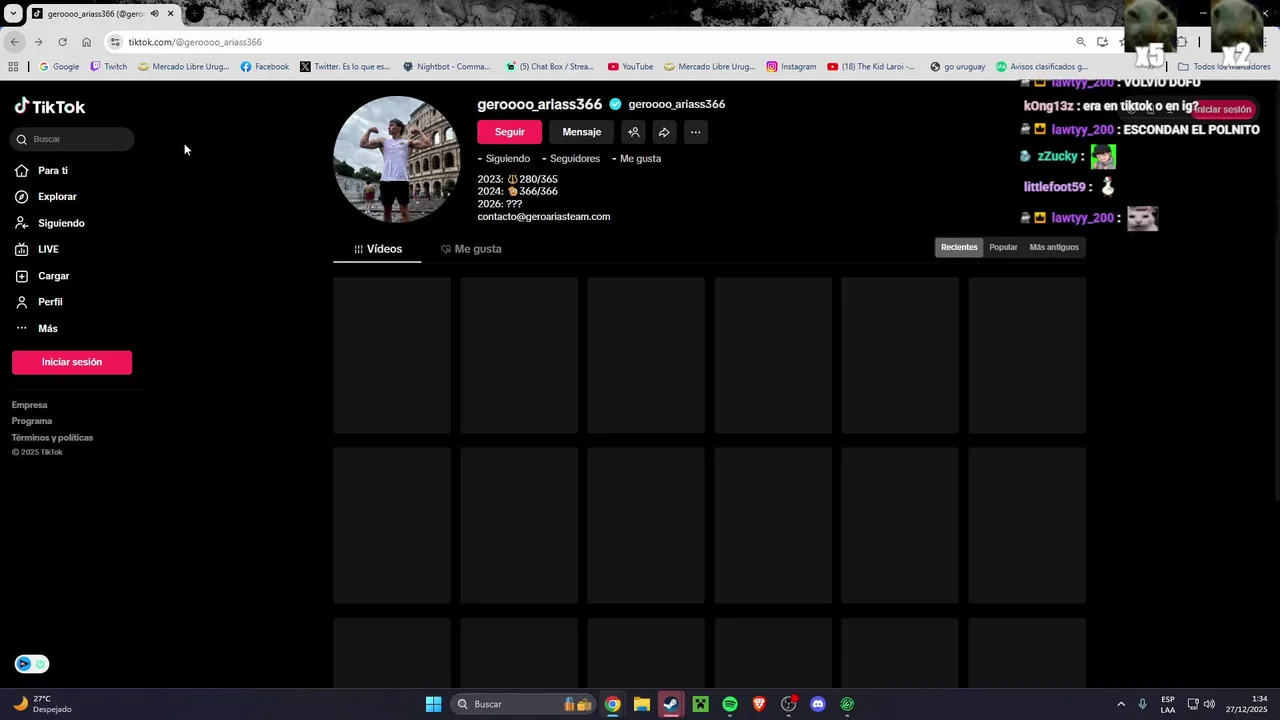
Task: Open Brave browser from taskbar
Action: 759,704
